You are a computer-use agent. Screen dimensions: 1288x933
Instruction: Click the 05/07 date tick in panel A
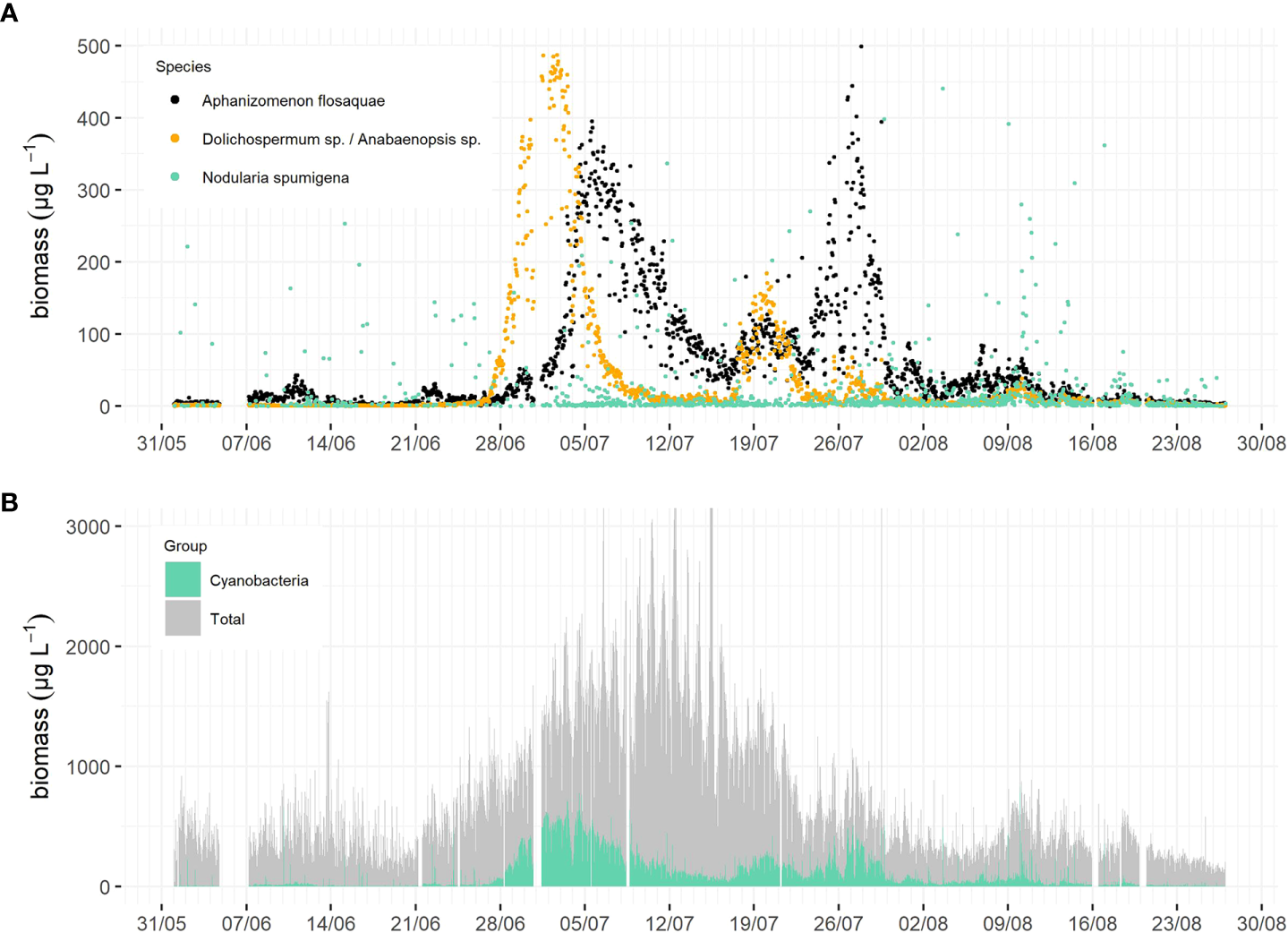coord(584,443)
